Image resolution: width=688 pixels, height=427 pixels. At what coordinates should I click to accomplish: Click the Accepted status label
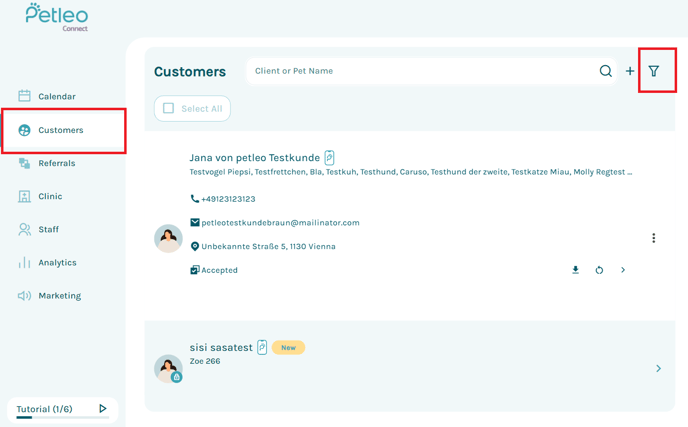click(219, 270)
